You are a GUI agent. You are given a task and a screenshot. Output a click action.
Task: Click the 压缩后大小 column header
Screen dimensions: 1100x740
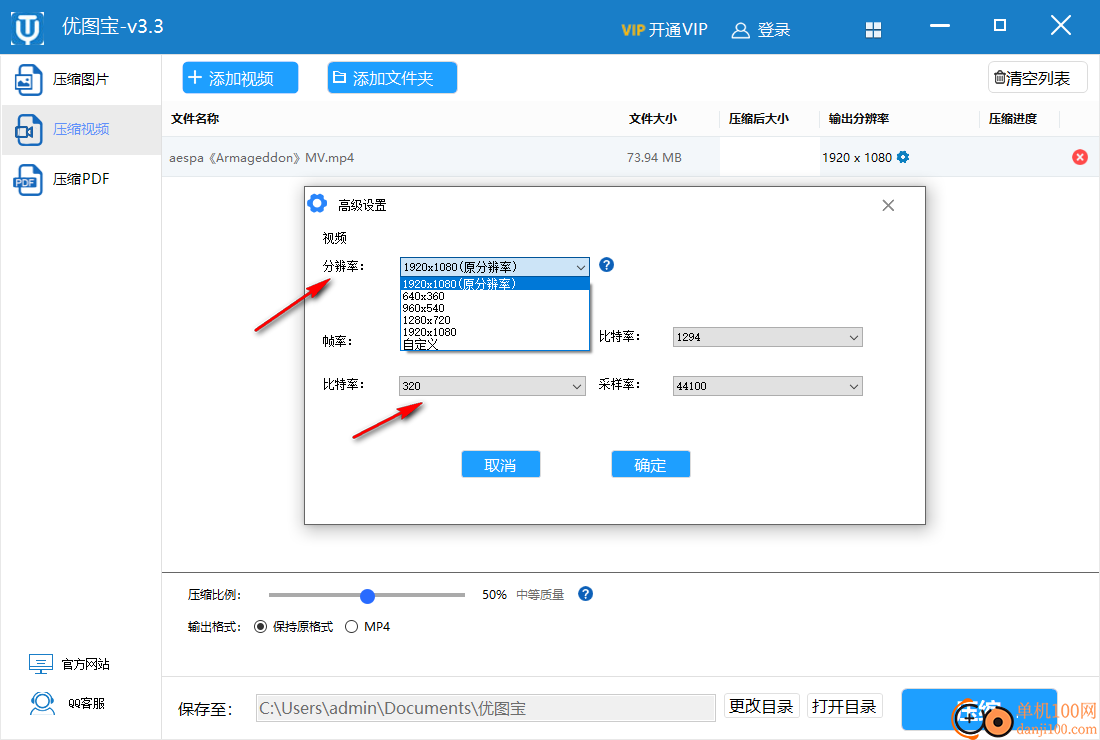tap(758, 119)
